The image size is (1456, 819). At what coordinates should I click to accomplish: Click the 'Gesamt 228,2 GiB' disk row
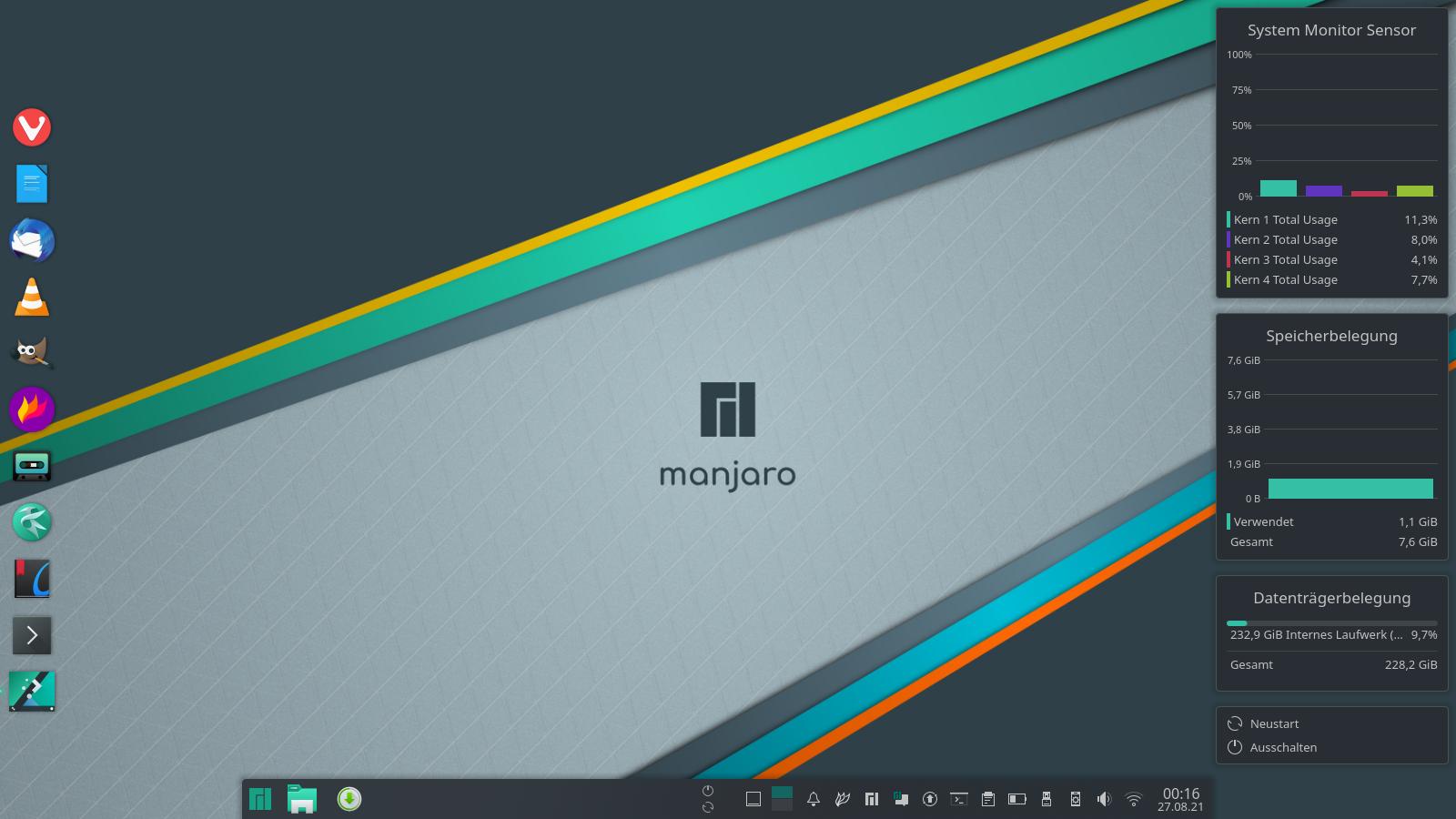[1332, 664]
